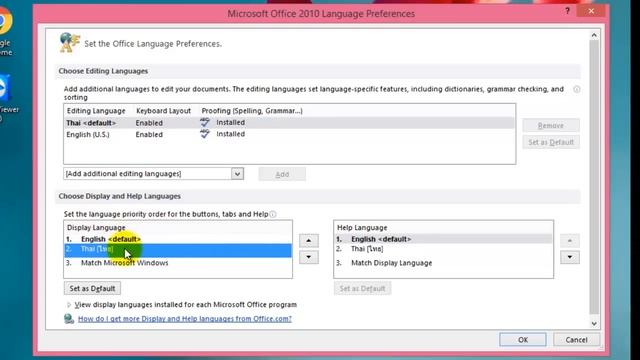Click the vertical scrollbar track

[594, 178]
